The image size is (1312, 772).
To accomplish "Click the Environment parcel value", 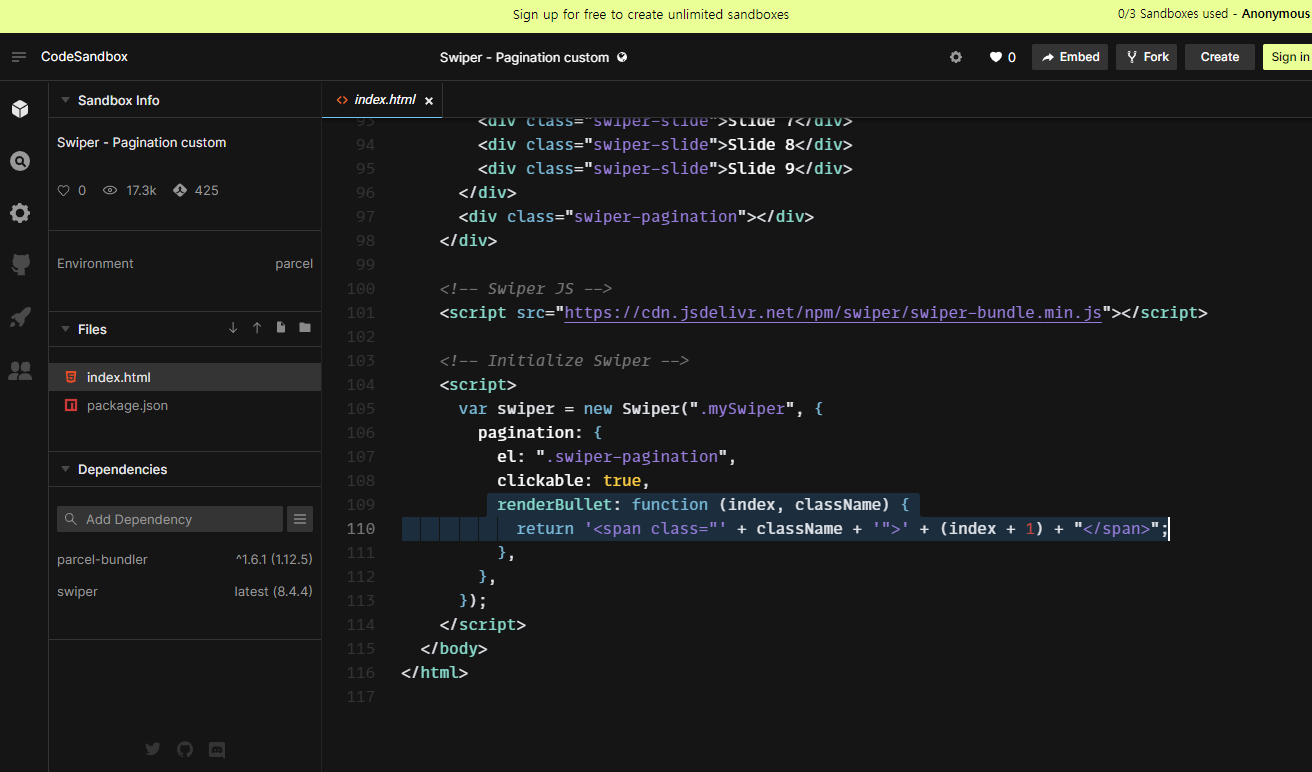I will (x=294, y=263).
